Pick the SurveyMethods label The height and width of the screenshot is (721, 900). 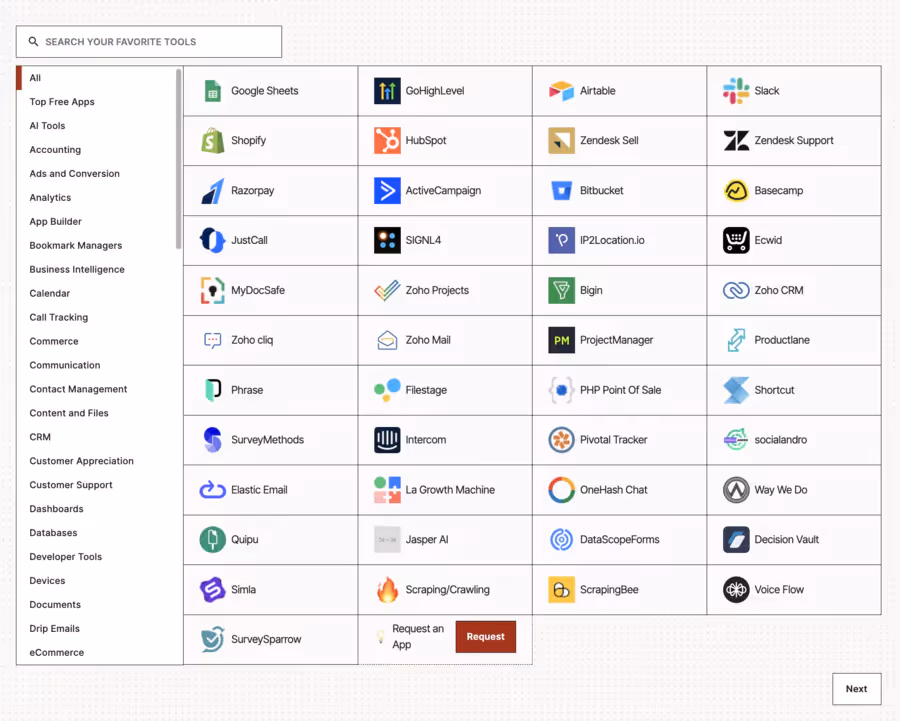[x=267, y=440]
